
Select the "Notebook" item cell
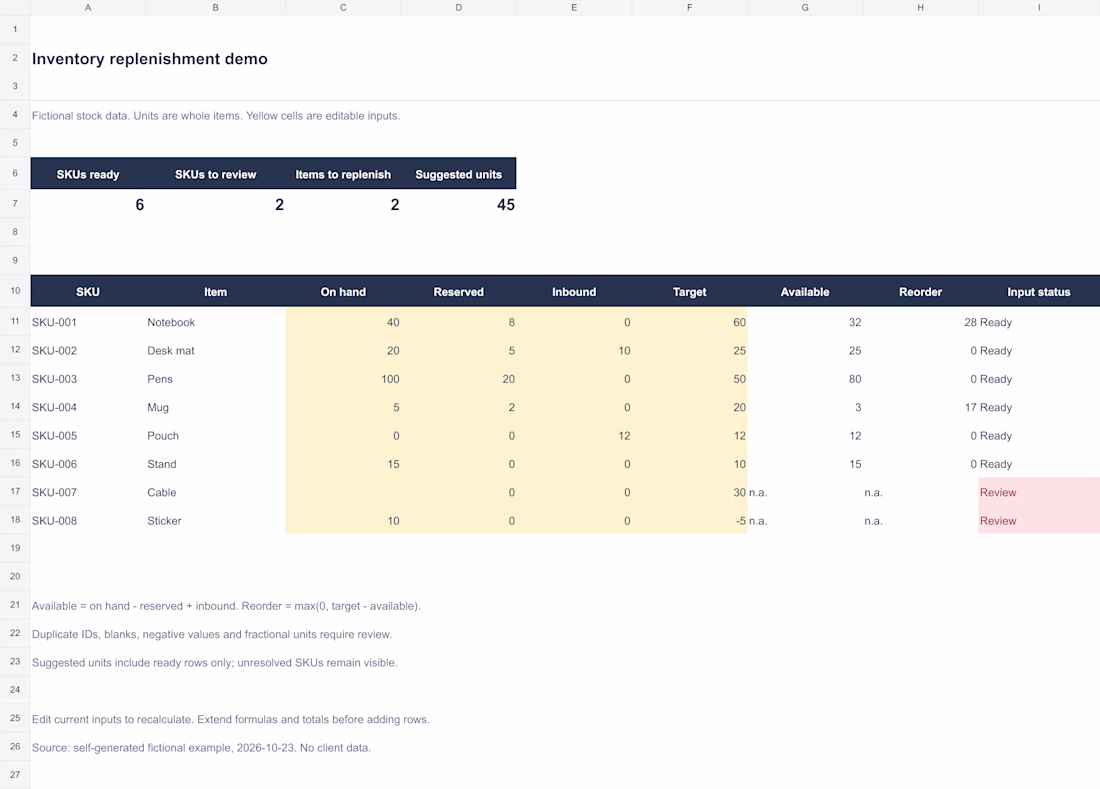click(215, 322)
